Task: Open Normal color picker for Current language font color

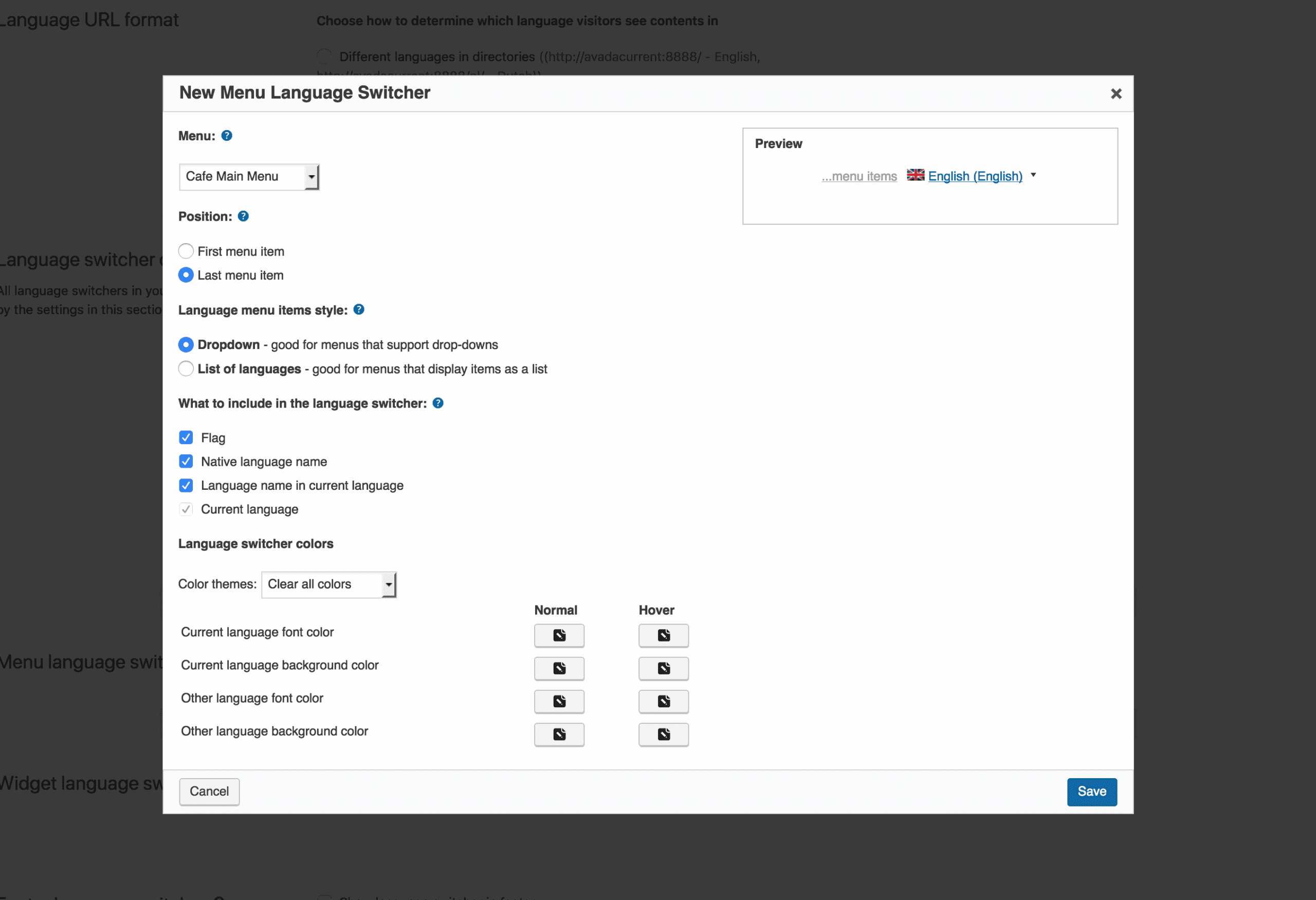Action: point(559,635)
